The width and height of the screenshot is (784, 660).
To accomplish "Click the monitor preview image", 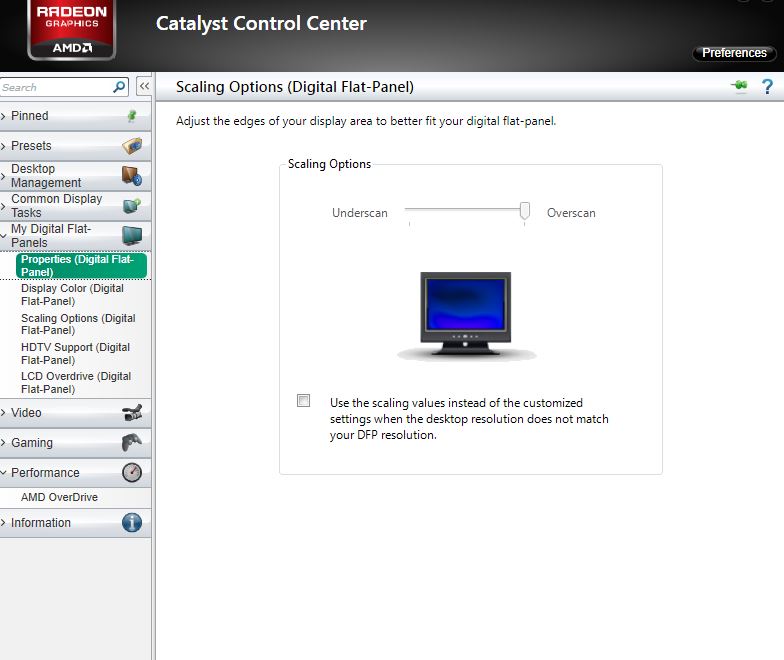I will click(466, 316).
